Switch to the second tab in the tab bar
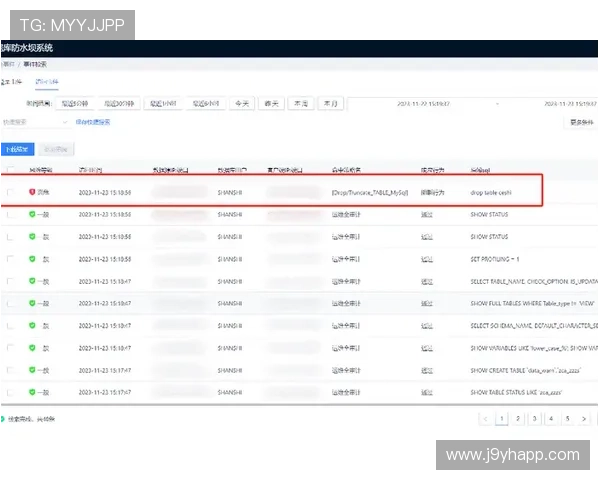This screenshot has width=600, height=480. (x=47, y=81)
